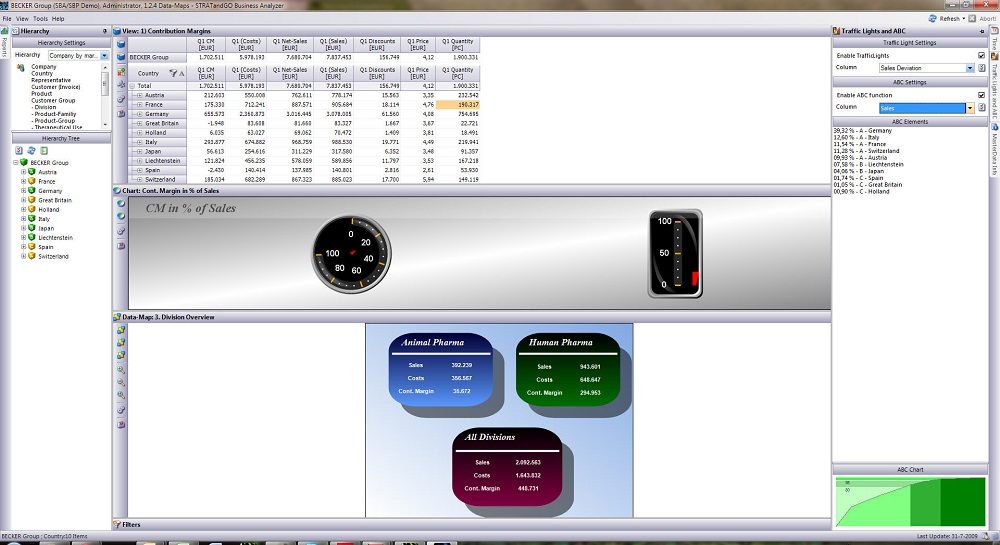The image size is (1000, 545).
Task: Uncheck the Enable ABC function checkbox
Action: (981, 94)
